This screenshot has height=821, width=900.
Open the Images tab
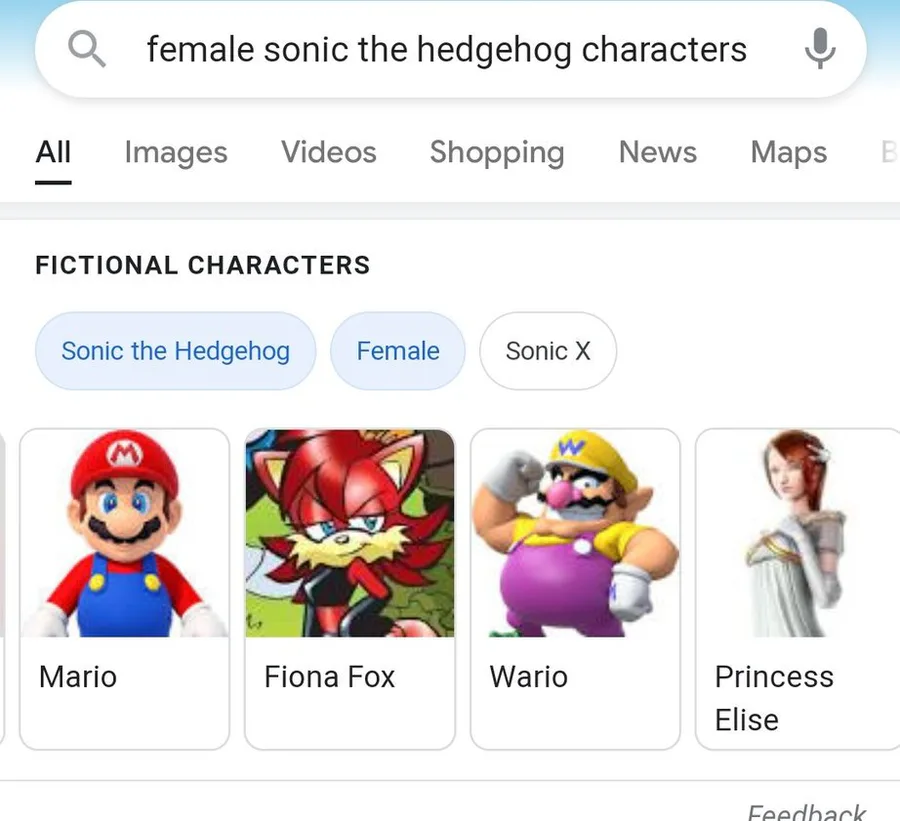pos(176,152)
